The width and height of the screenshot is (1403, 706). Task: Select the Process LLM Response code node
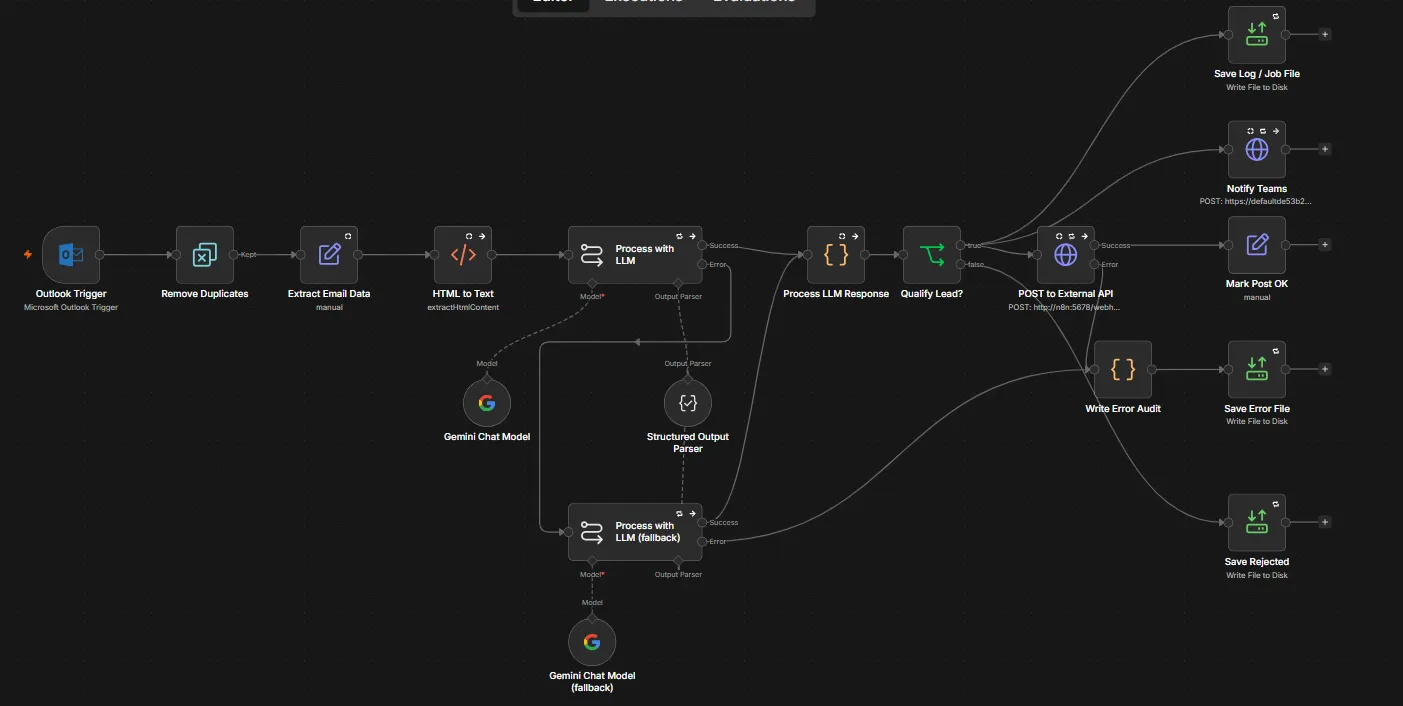(x=836, y=255)
